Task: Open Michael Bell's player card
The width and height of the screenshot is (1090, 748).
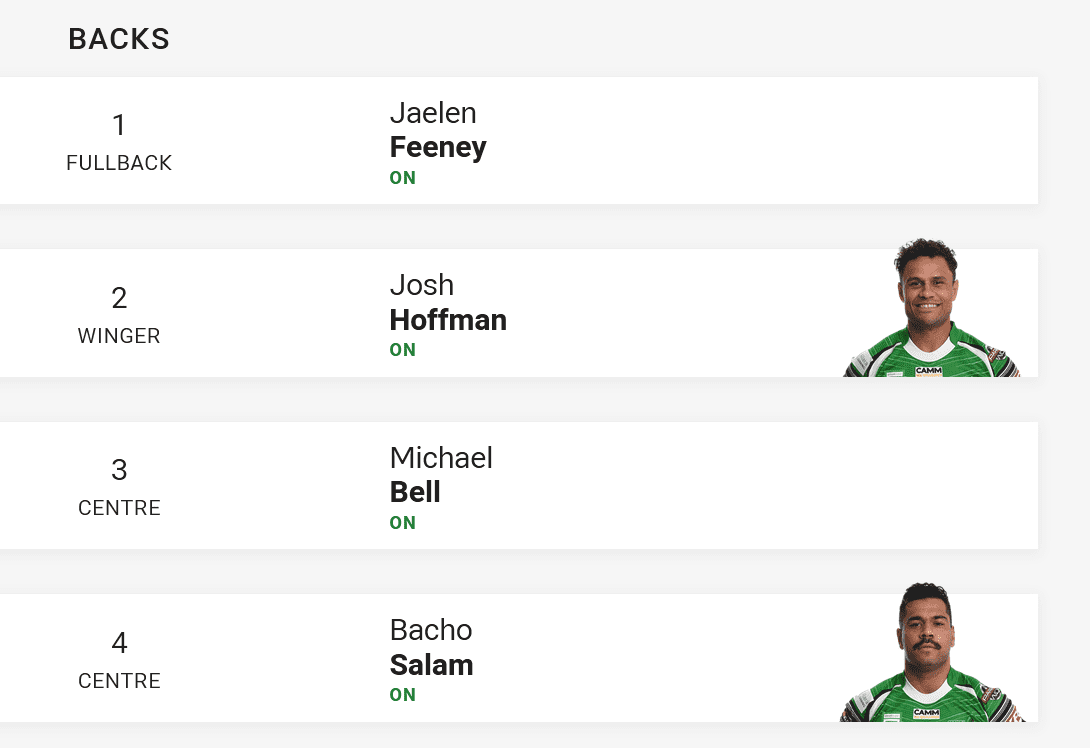Action: [x=519, y=485]
